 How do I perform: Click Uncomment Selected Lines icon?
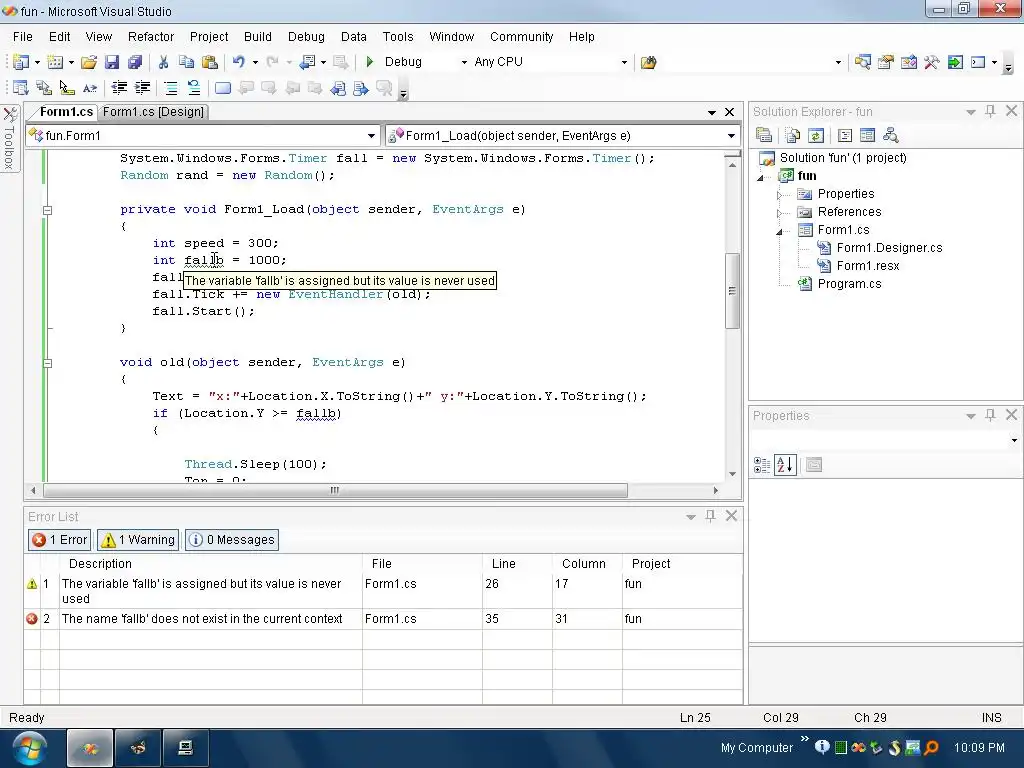[194, 88]
